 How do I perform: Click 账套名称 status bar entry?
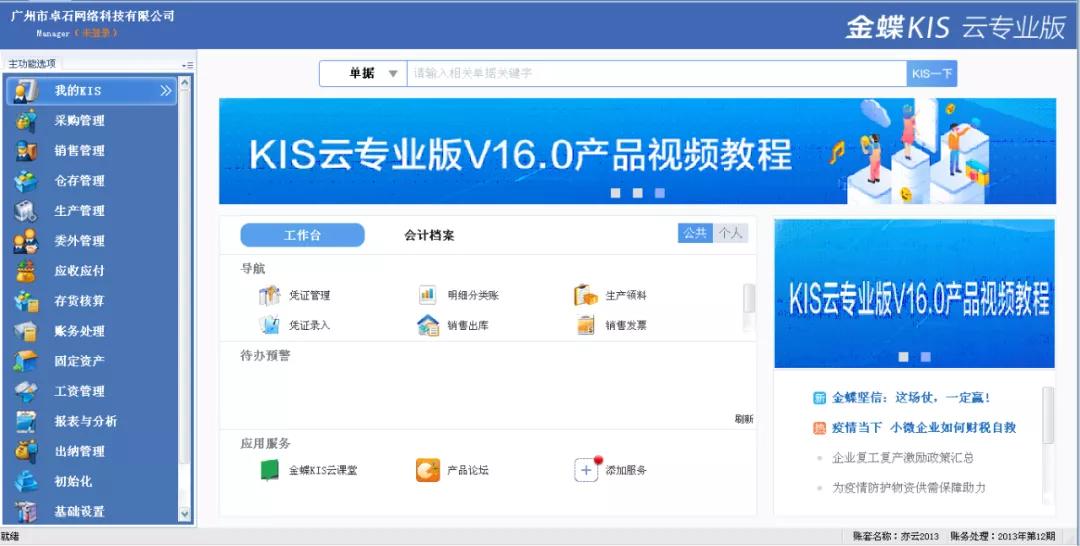895,536
